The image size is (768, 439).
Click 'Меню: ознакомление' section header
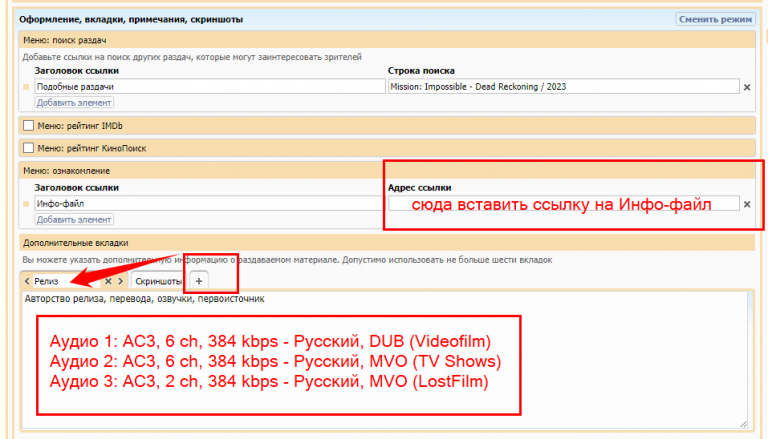pyautogui.click(x=387, y=171)
